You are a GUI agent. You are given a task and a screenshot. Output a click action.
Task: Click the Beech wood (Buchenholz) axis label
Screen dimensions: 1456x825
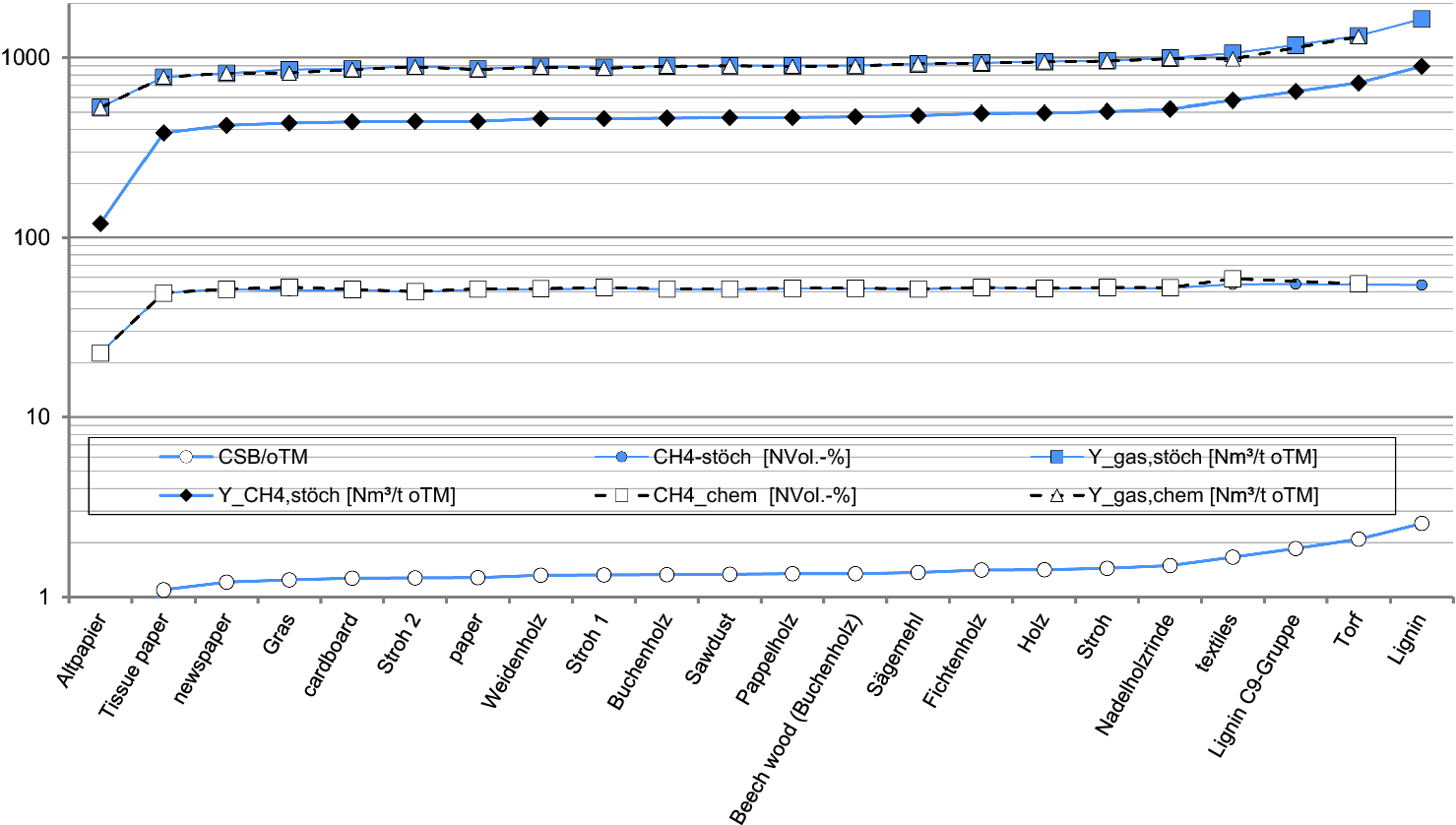tap(795, 719)
